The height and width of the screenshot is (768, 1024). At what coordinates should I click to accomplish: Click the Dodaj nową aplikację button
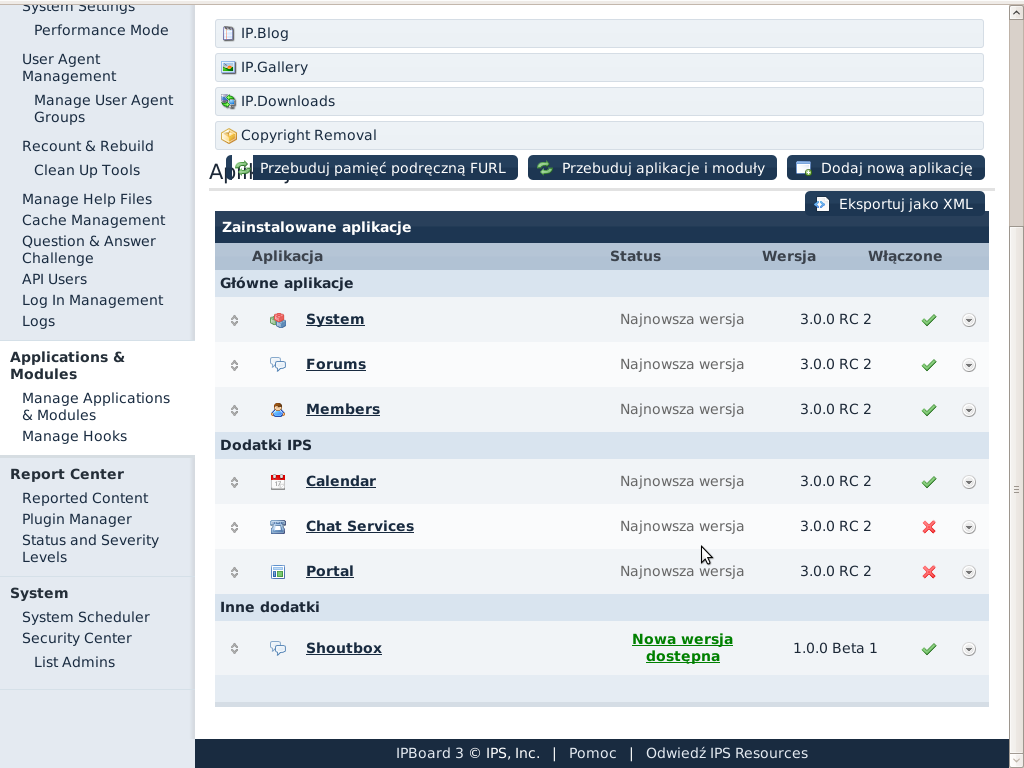click(x=886, y=168)
